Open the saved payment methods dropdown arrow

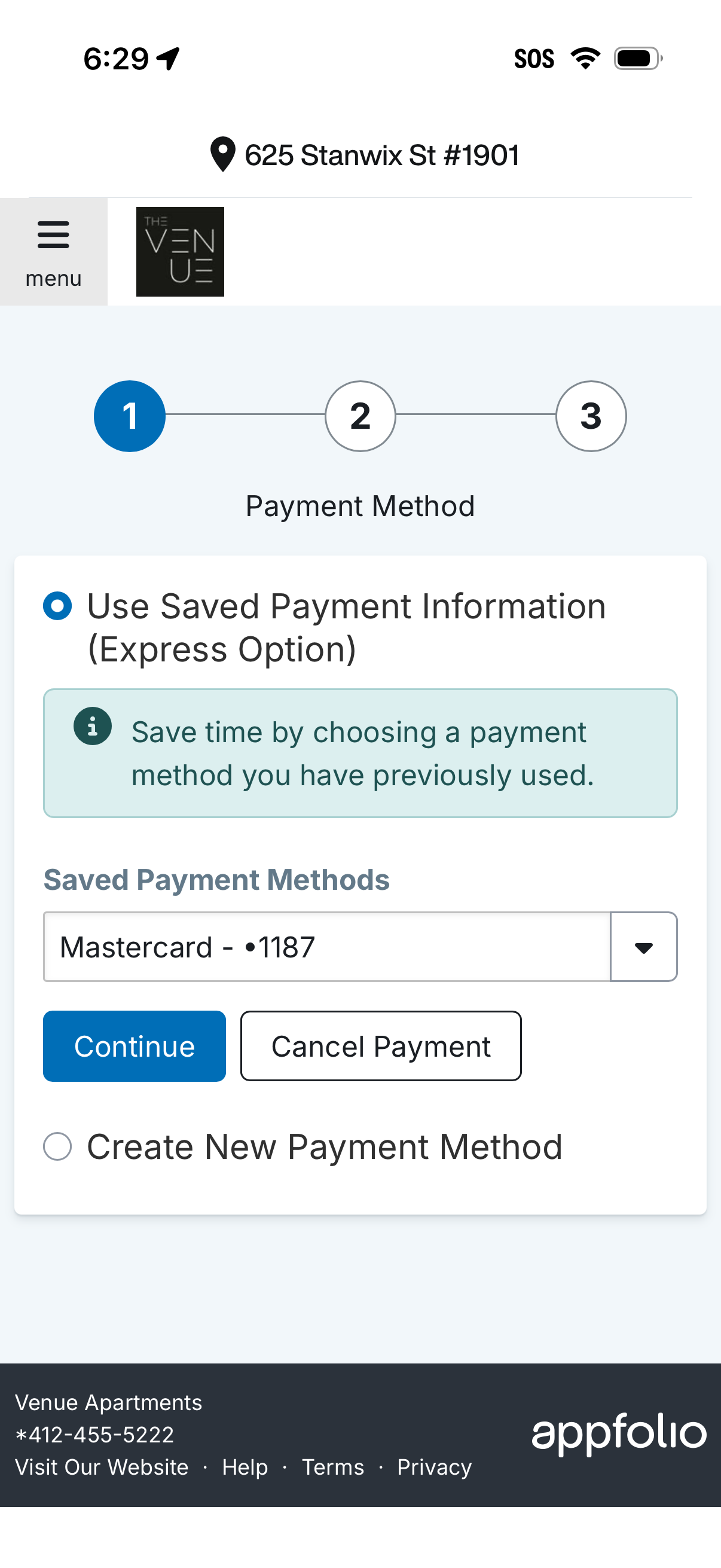coord(643,947)
